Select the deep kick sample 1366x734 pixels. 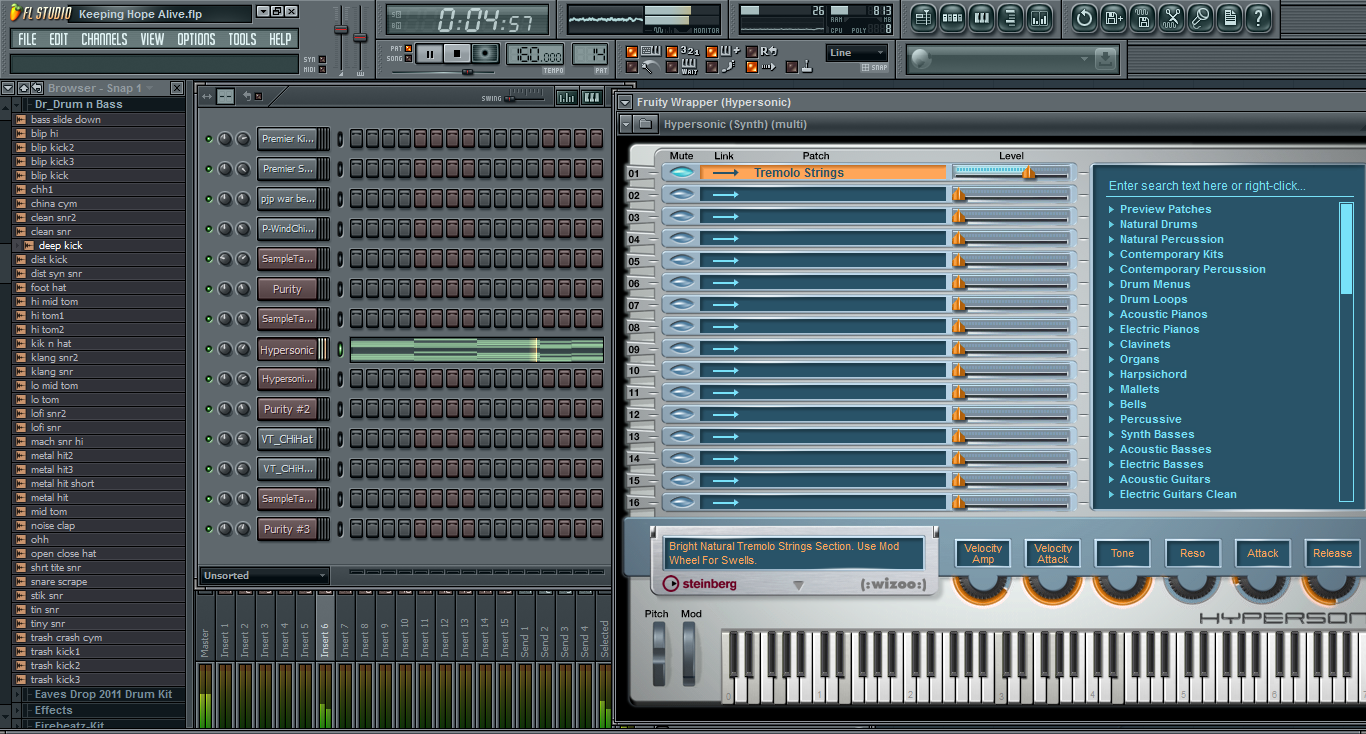61,245
